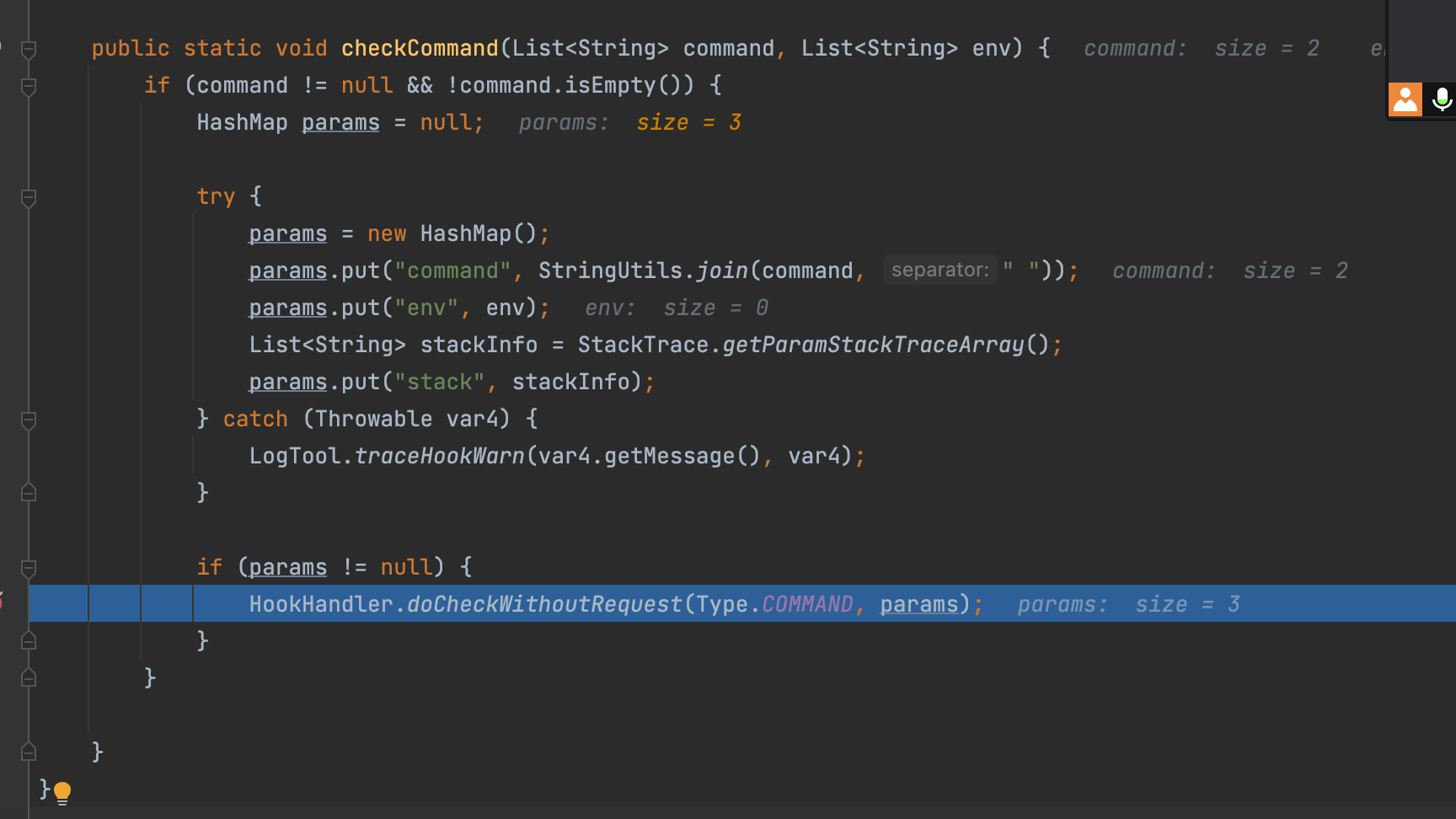This screenshot has height=819, width=1456.
Task: Fold the 'if (command != null' block
Action: [29, 87]
